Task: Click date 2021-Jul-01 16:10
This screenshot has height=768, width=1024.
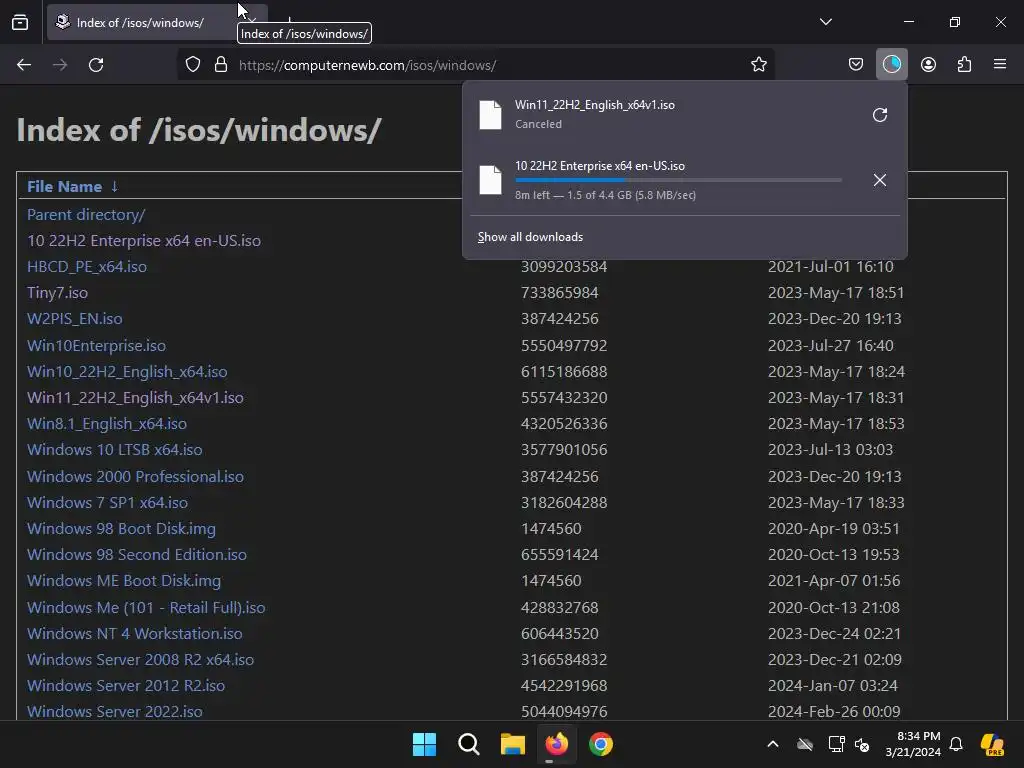Action: pos(831,267)
